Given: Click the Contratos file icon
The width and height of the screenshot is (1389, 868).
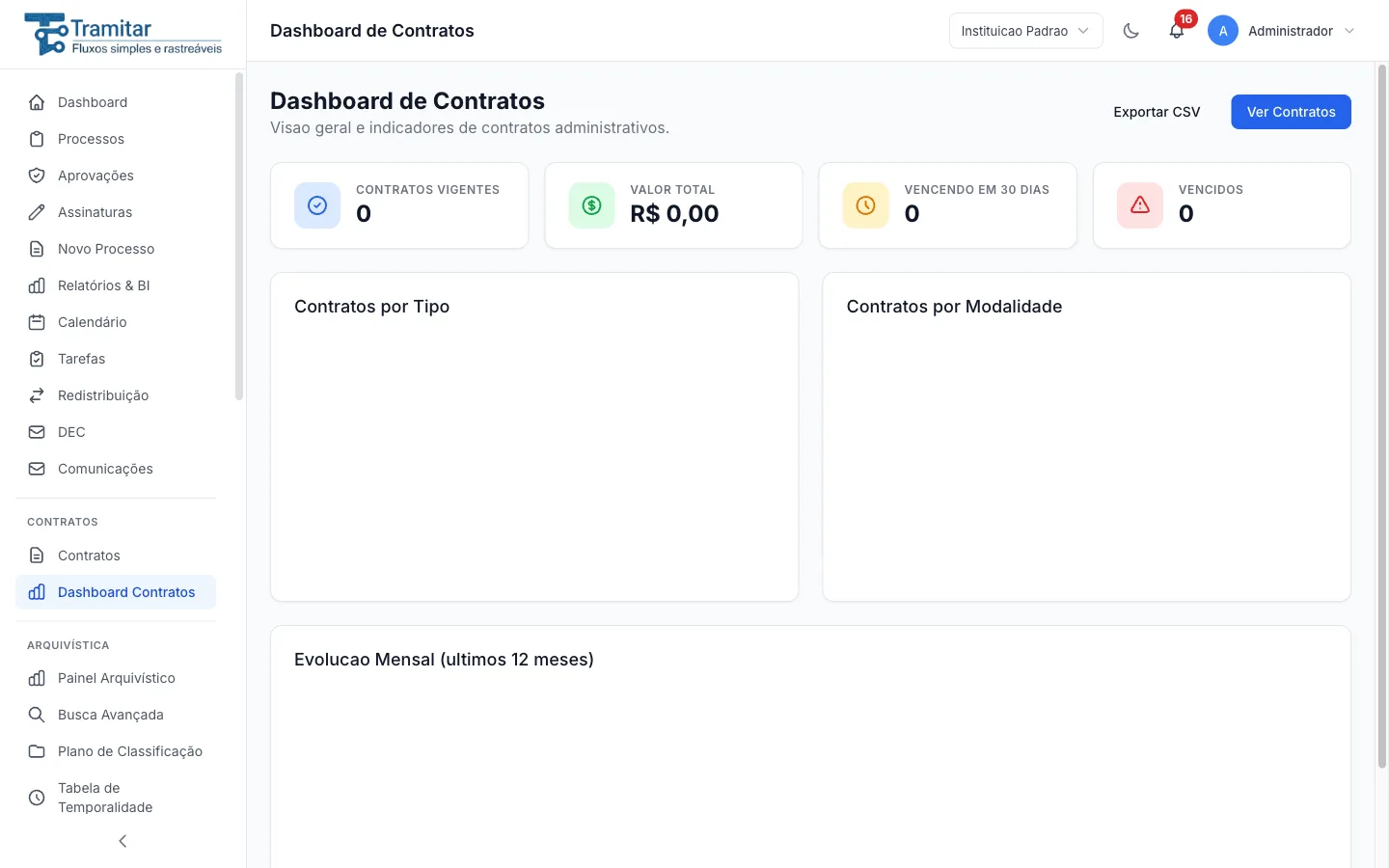Looking at the screenshot, I should 37,556.
